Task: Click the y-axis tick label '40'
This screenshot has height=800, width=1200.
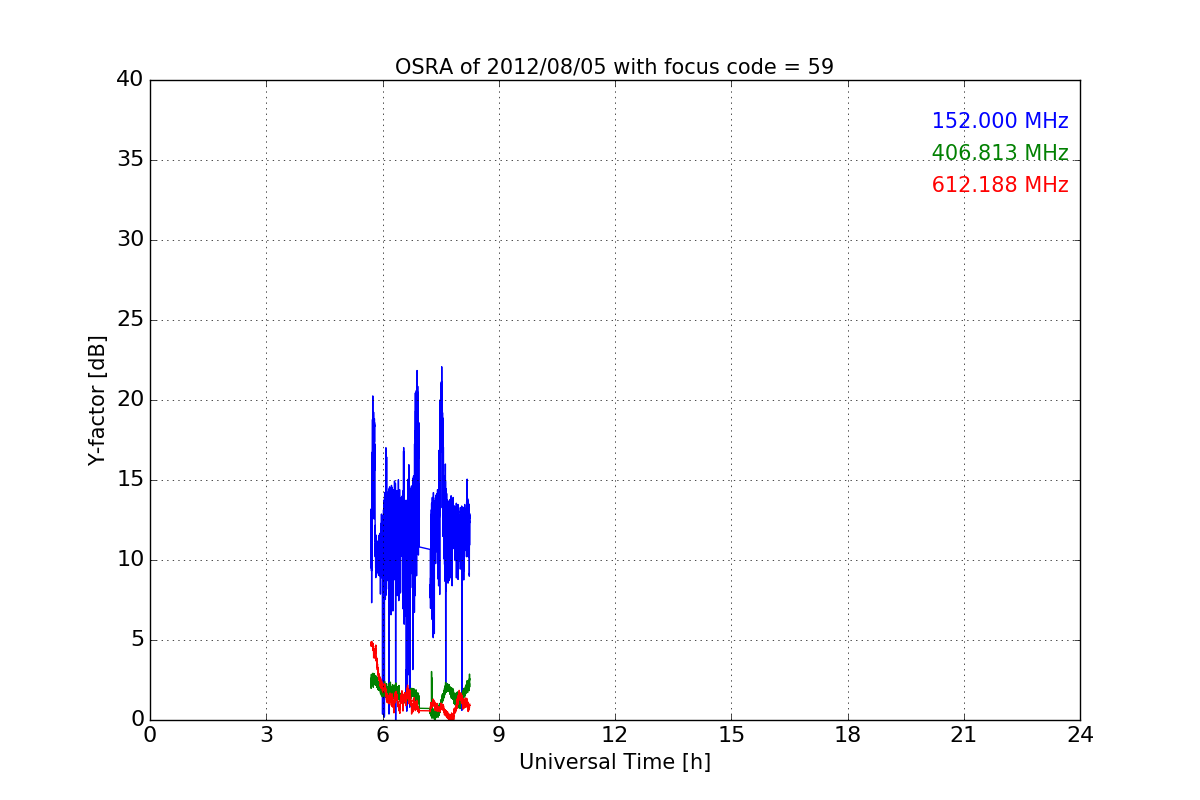Action: point(130,80)
